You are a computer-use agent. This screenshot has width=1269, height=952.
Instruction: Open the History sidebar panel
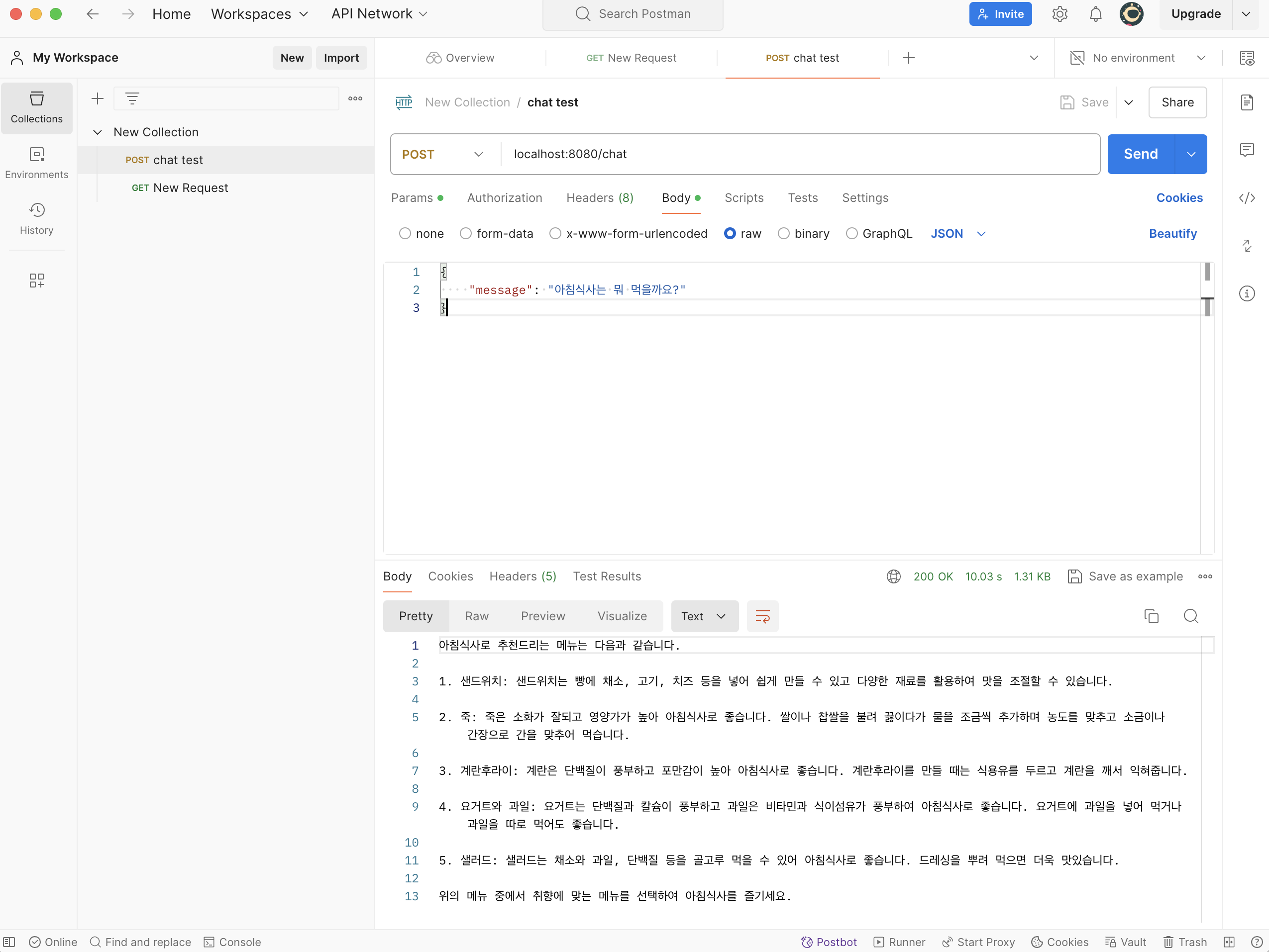(36, 219)
